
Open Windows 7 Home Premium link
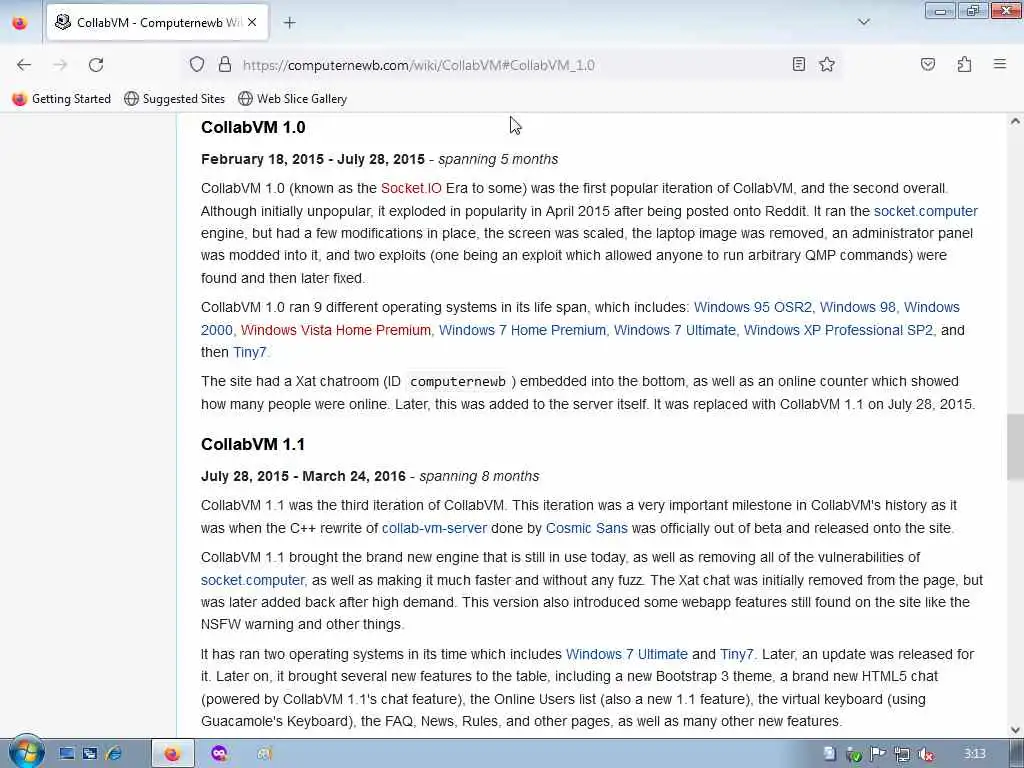(522, 330)
